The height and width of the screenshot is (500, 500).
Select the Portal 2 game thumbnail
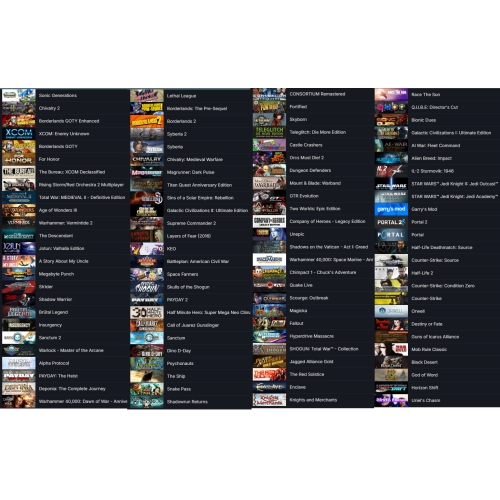click(391, 222)
